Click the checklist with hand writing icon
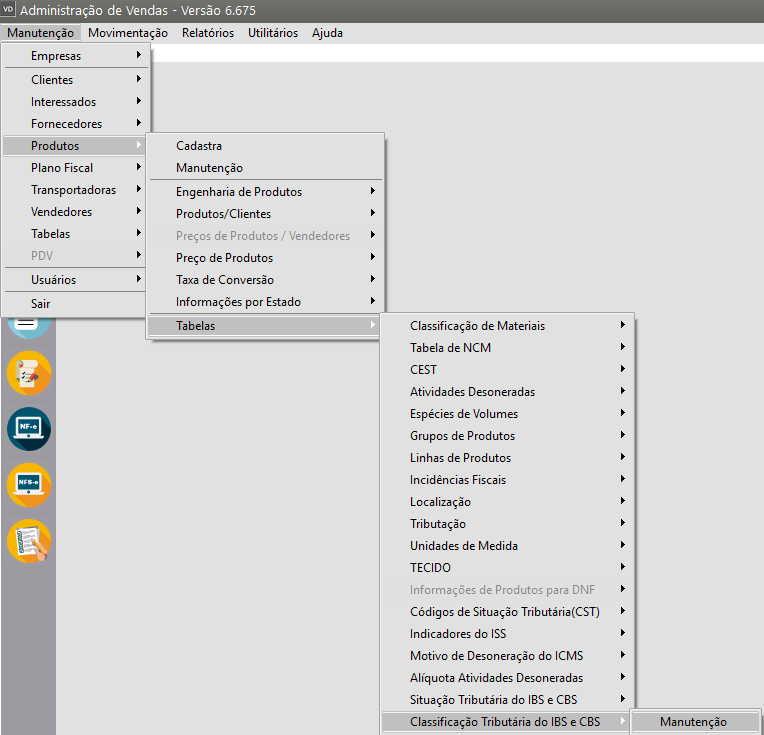The width and height of the screenshot is (764, 735). pos(28,541)
